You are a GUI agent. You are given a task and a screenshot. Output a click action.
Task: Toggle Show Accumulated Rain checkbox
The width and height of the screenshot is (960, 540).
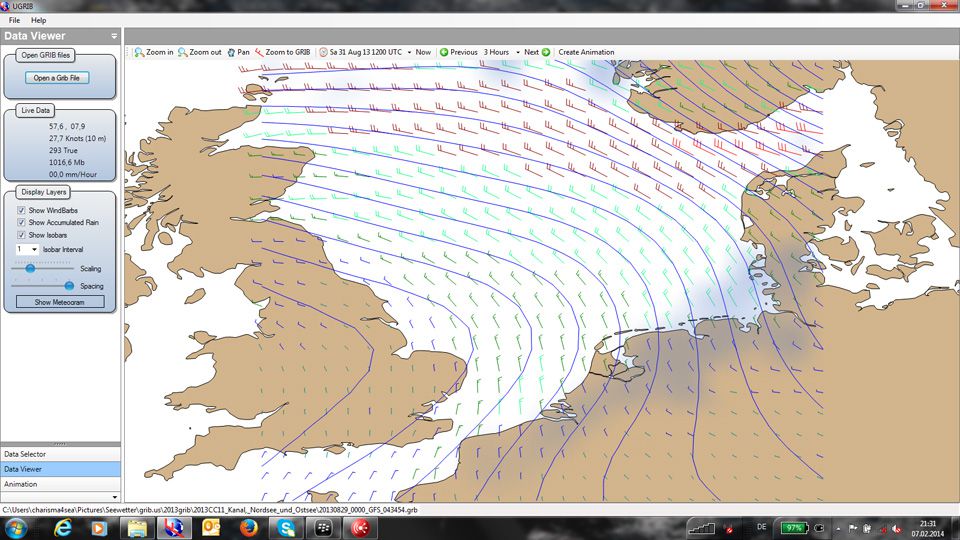[x=21, y=223]
